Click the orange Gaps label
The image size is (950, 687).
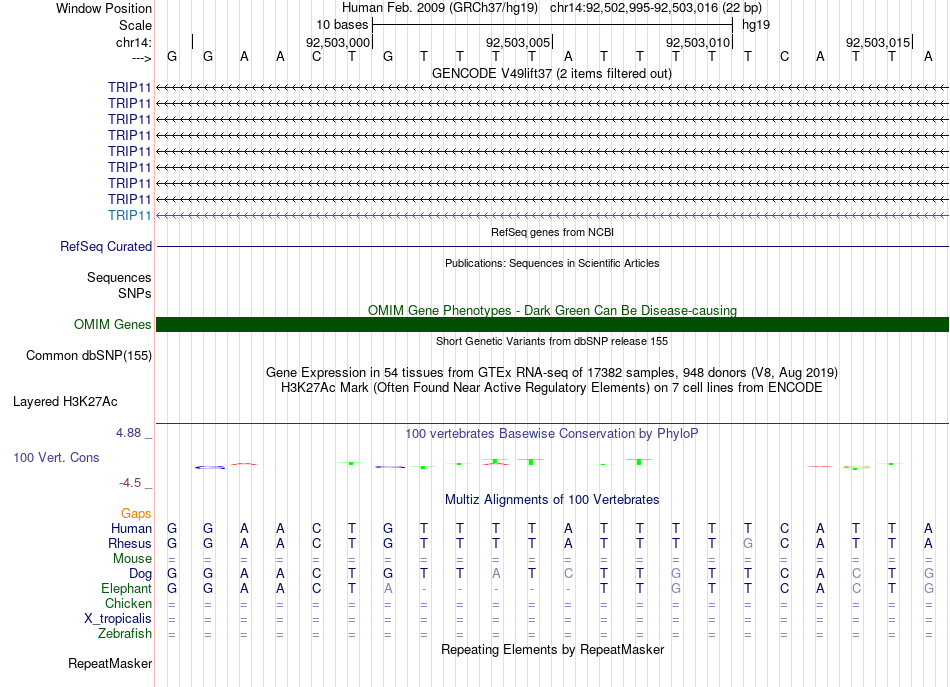(x=136, y=514)
